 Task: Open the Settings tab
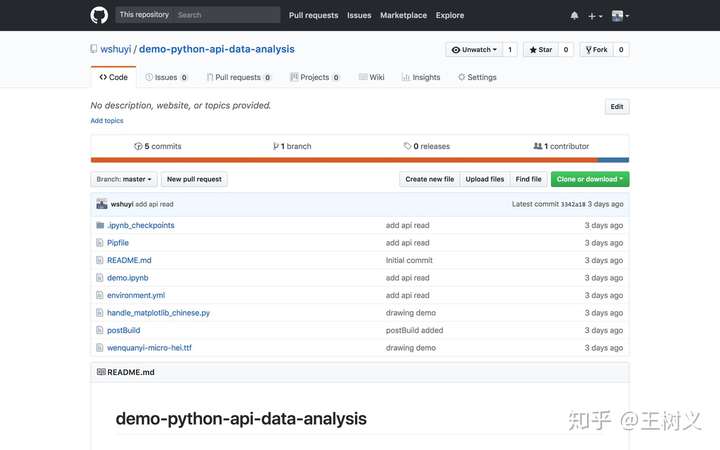pyautogui.click(x=477, y=77)
